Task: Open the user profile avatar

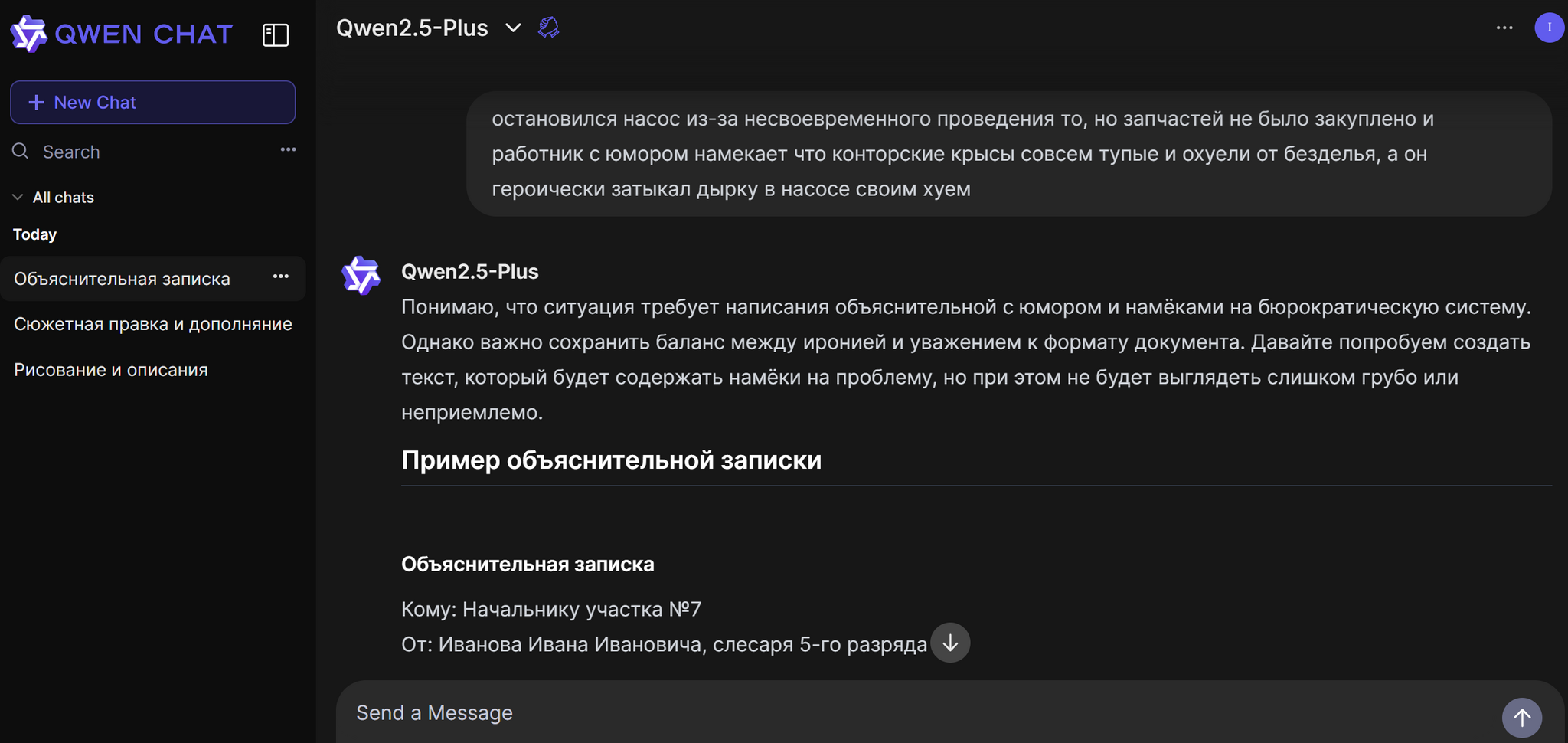Action: tap(1549, 28)
